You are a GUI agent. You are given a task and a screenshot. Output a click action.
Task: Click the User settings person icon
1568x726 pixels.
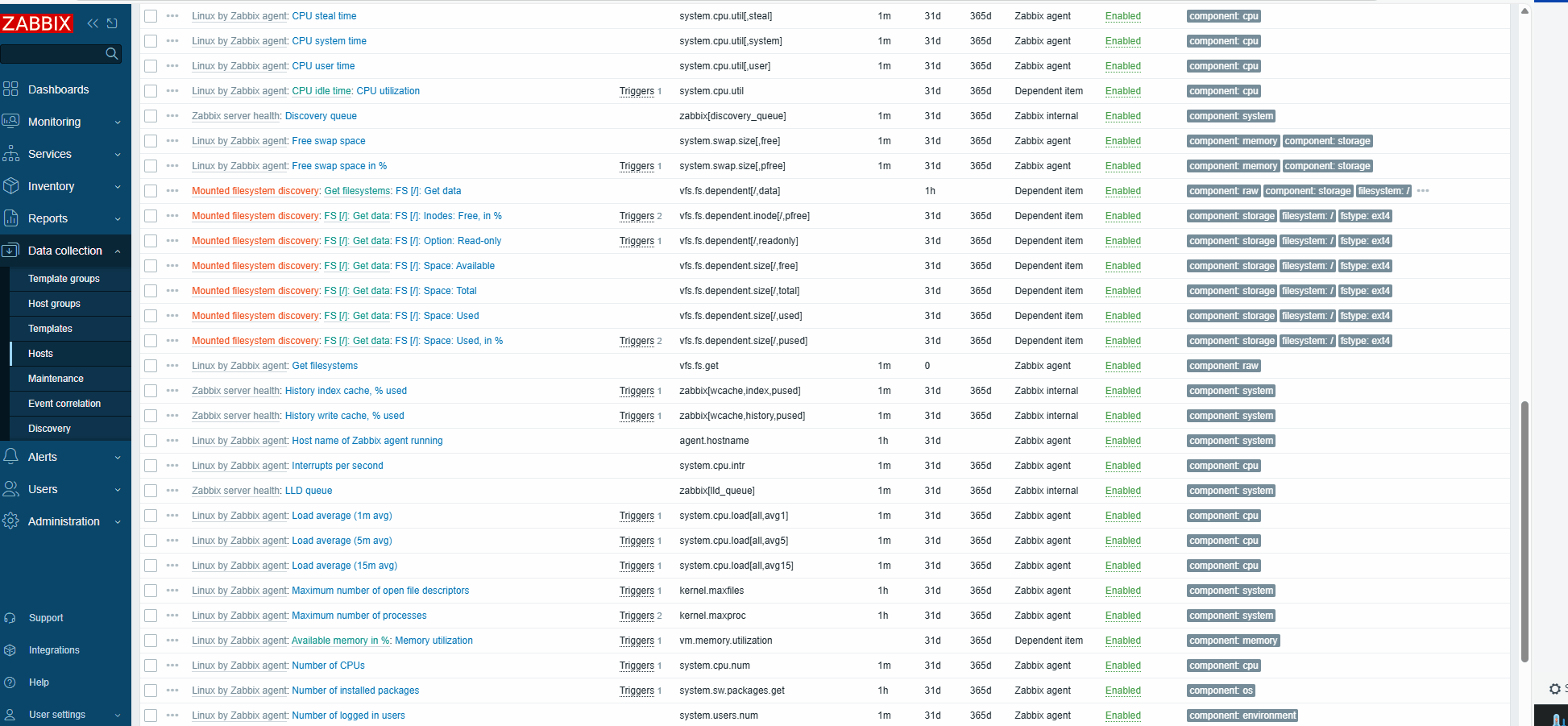point(10,715)
